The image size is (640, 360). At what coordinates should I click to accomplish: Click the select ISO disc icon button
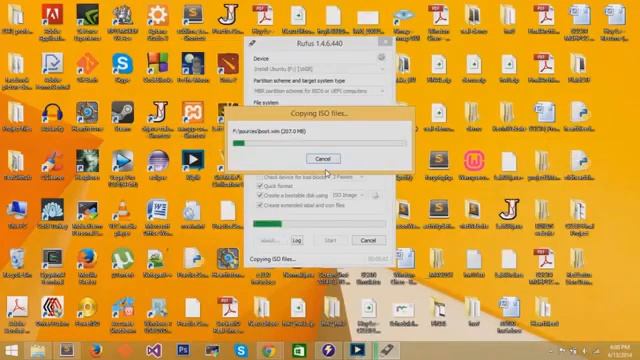[x=376, y=196]
